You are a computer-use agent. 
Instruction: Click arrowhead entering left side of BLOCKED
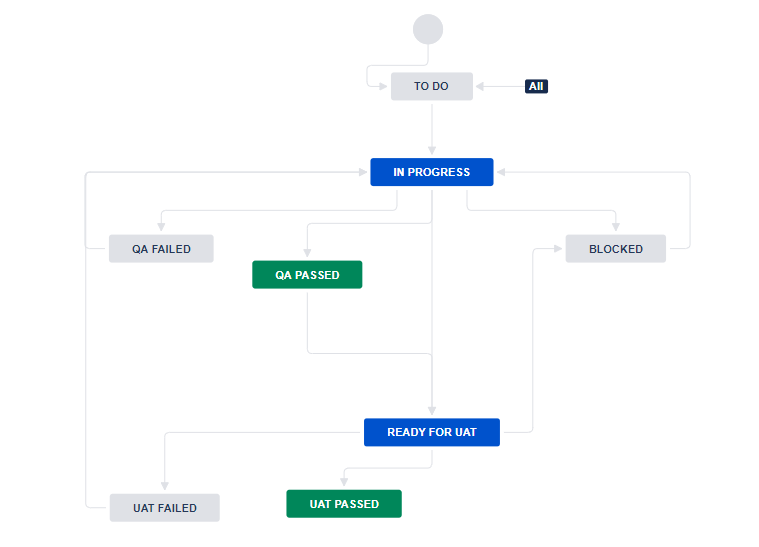[559, 249]
